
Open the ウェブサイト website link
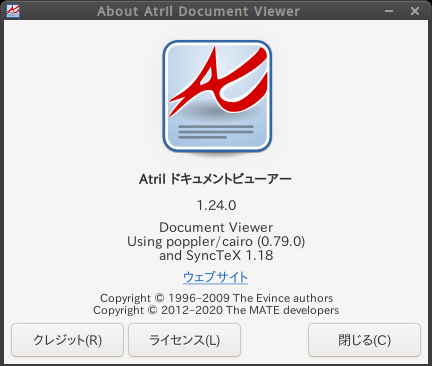click(215, 277)
